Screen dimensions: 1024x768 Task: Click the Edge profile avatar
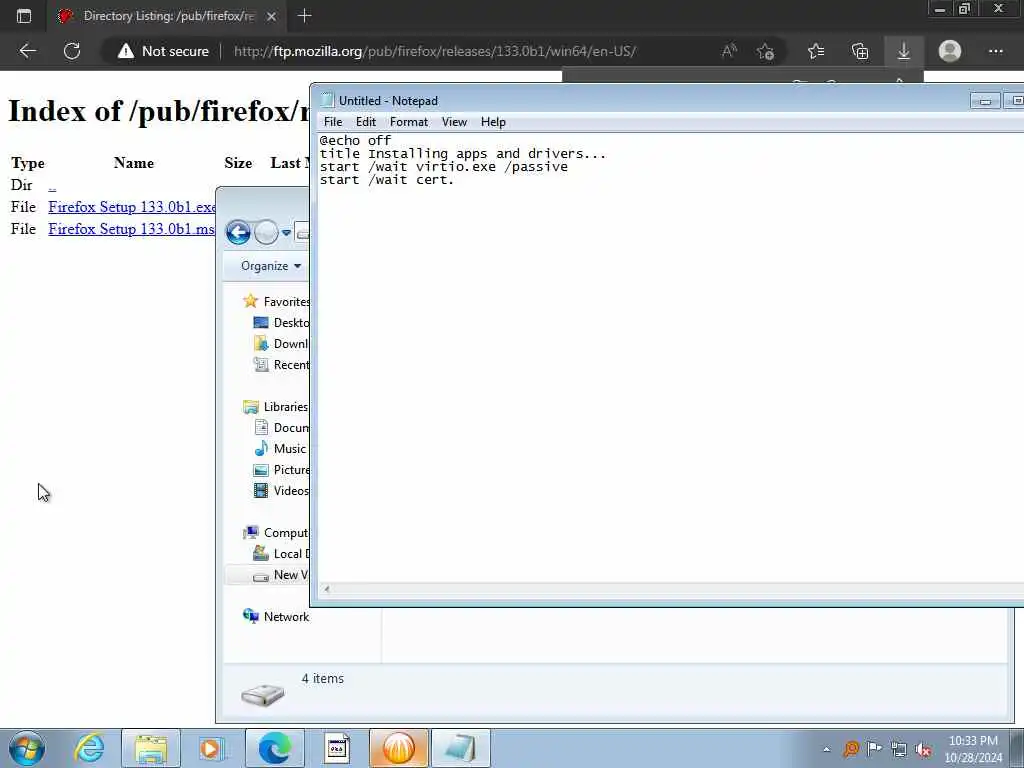[x=950, y=51]
